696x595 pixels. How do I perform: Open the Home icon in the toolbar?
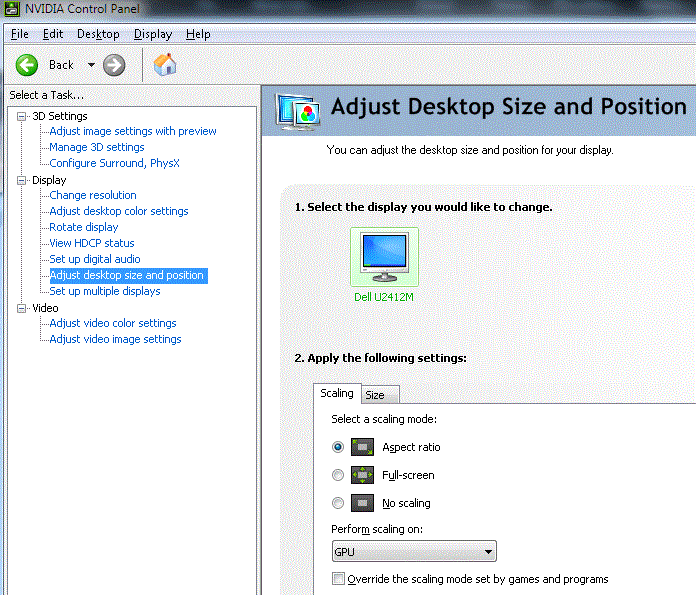coord(165,64)
